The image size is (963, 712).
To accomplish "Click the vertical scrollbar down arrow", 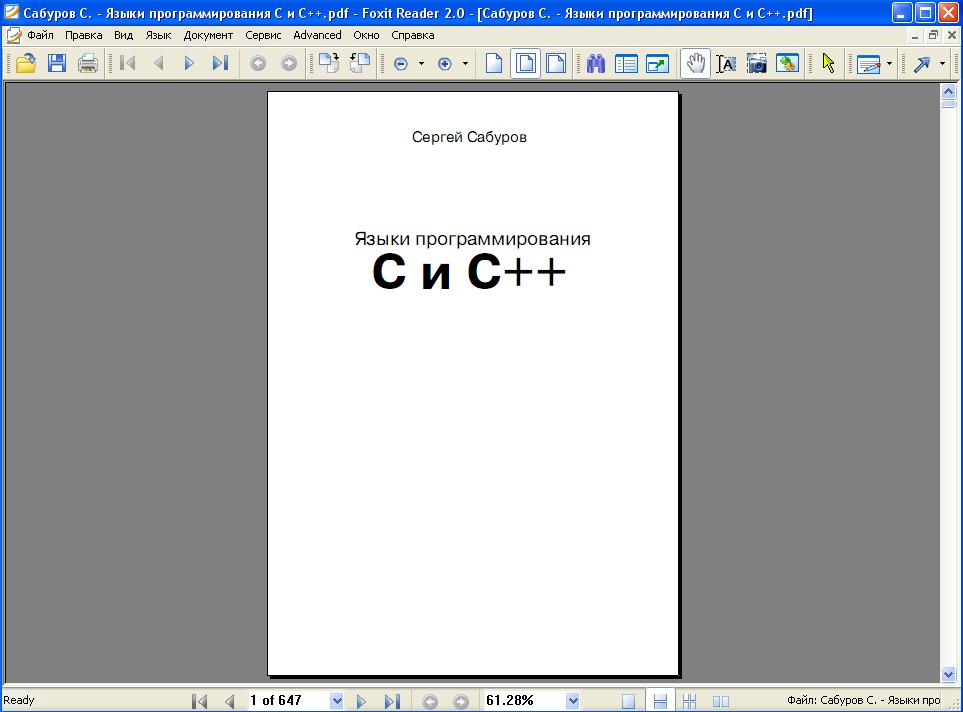I will 948,675.
